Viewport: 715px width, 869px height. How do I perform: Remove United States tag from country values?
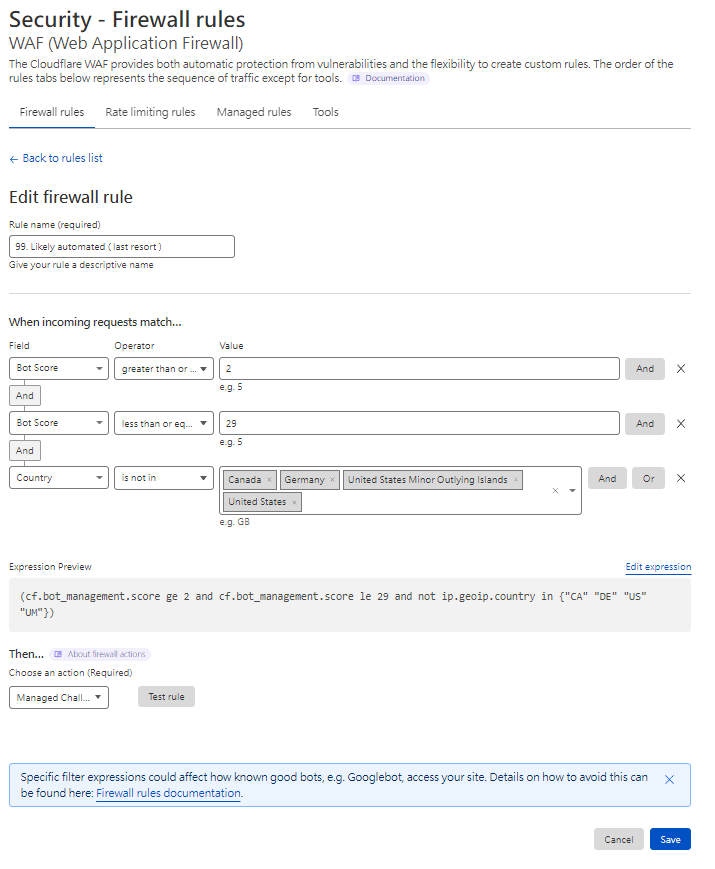tap(295, 502)
